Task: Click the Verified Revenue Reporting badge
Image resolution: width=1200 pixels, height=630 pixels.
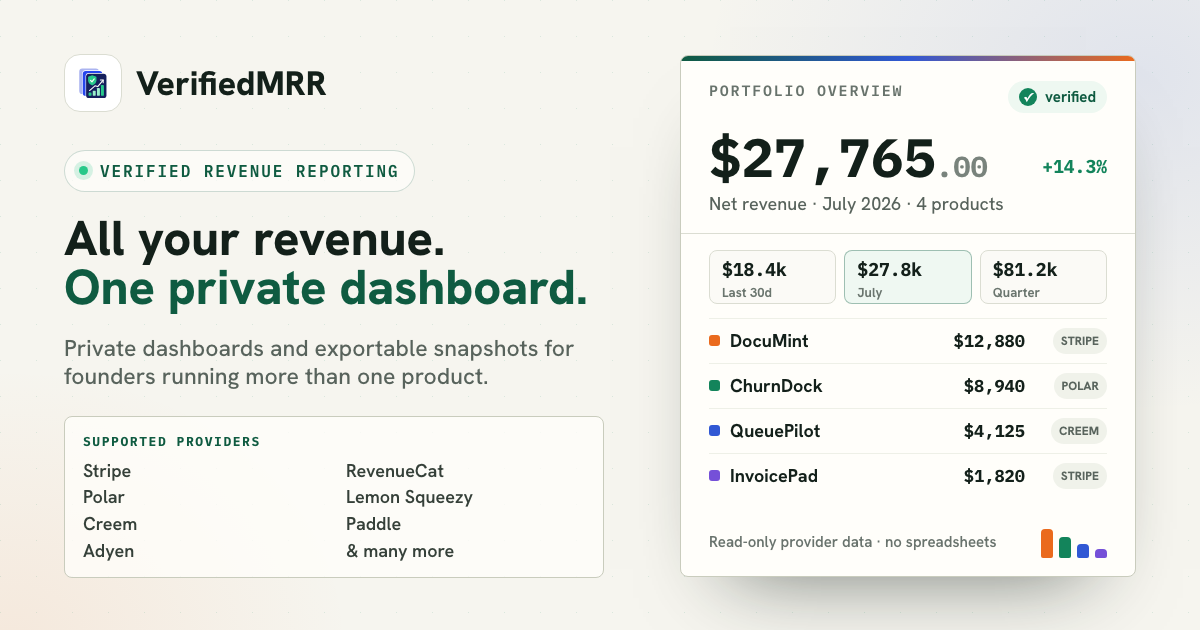Action: (x=239, y=171)
